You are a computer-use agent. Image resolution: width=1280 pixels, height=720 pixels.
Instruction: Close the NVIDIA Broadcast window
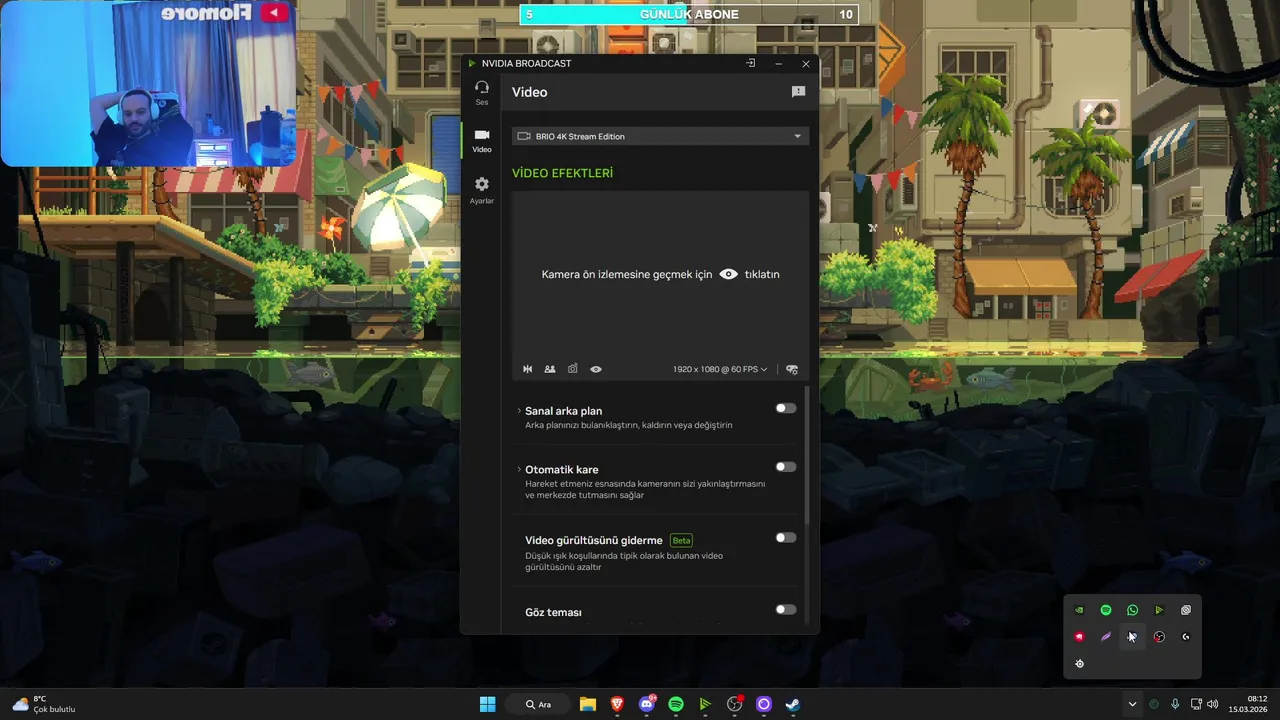(806, 63)
